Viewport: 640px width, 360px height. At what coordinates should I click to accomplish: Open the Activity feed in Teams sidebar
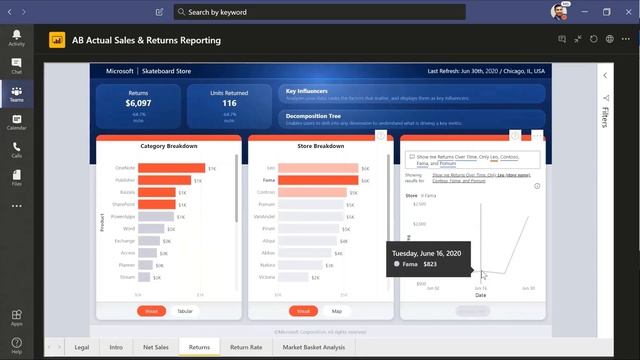pyautogui.click(x=16, y=38)
